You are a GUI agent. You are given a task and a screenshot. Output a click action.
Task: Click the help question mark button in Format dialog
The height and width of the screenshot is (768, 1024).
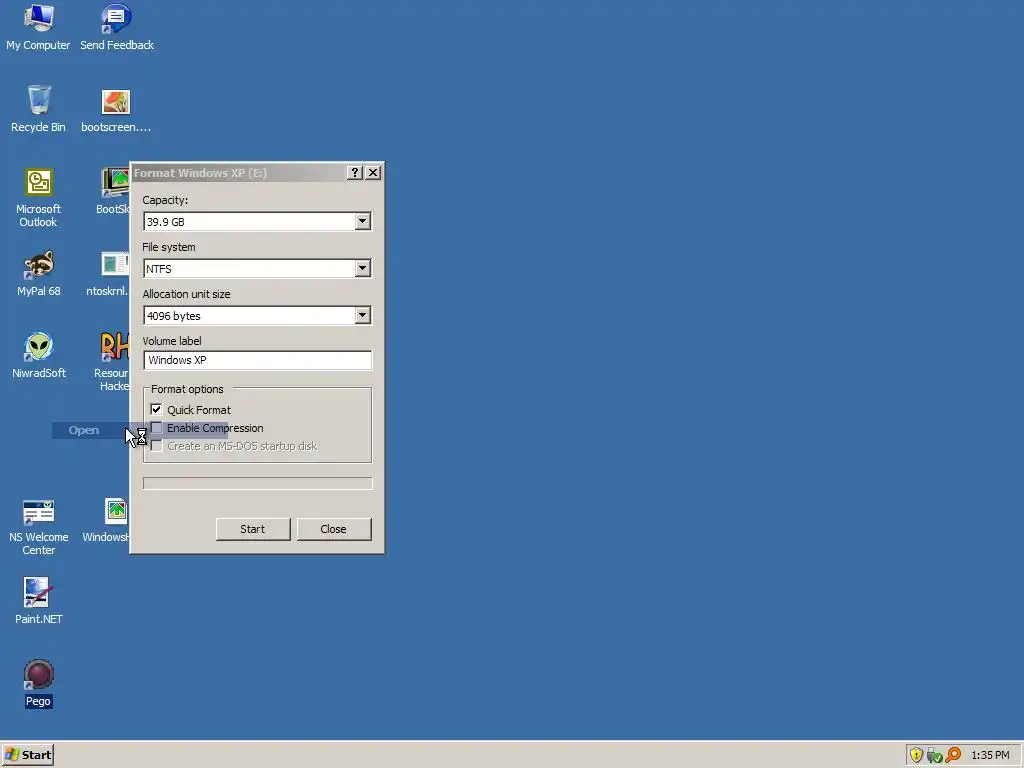click(354, 172)
